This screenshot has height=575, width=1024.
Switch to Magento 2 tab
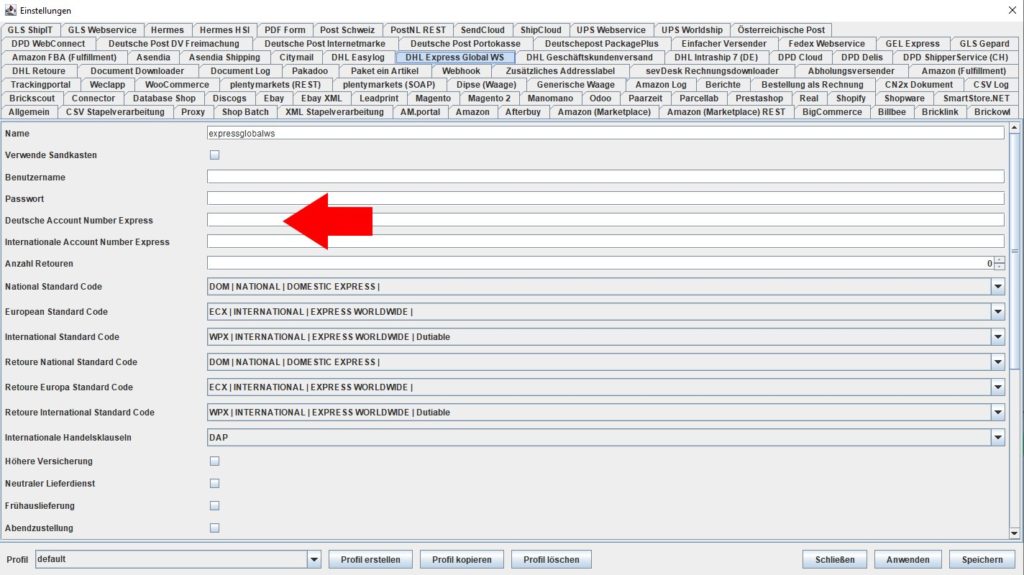pos(489,99)
